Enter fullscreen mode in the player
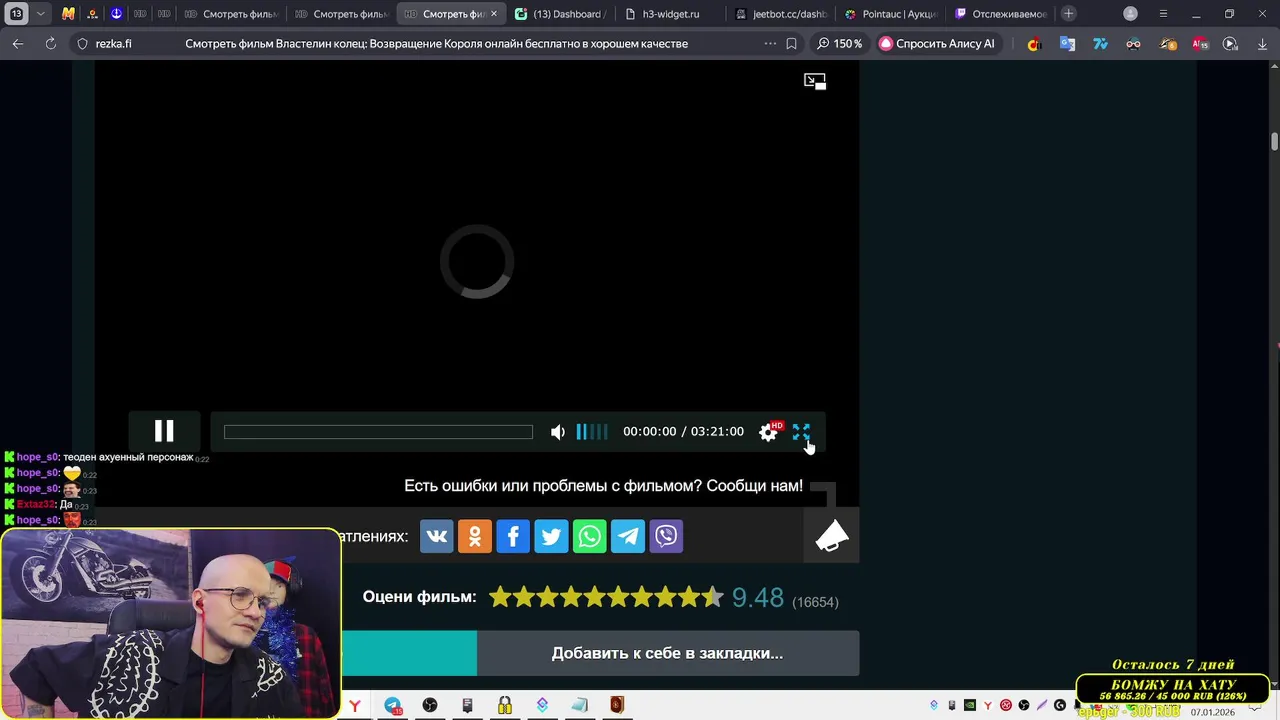Screen dimensions: 1280x720 801,432
